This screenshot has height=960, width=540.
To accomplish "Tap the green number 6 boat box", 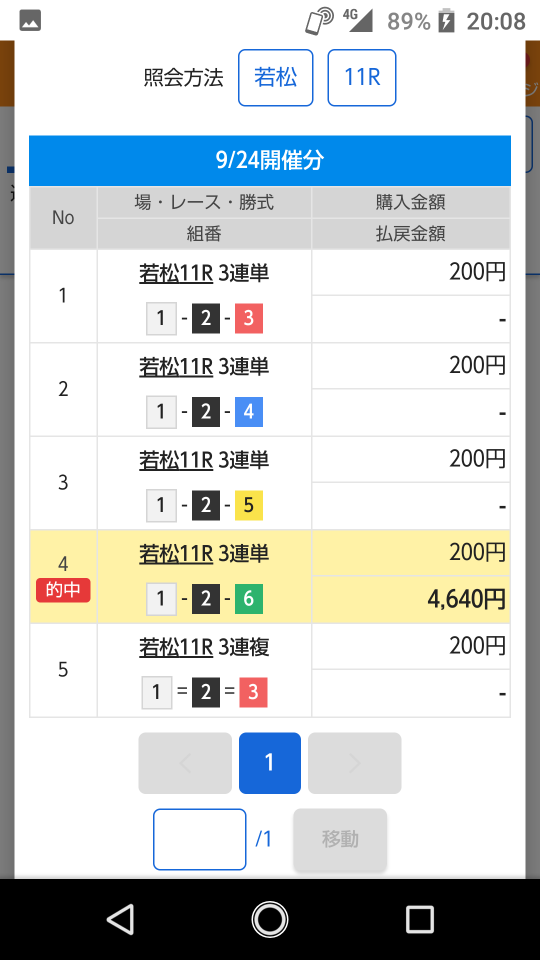I will [x=249, y=598].
